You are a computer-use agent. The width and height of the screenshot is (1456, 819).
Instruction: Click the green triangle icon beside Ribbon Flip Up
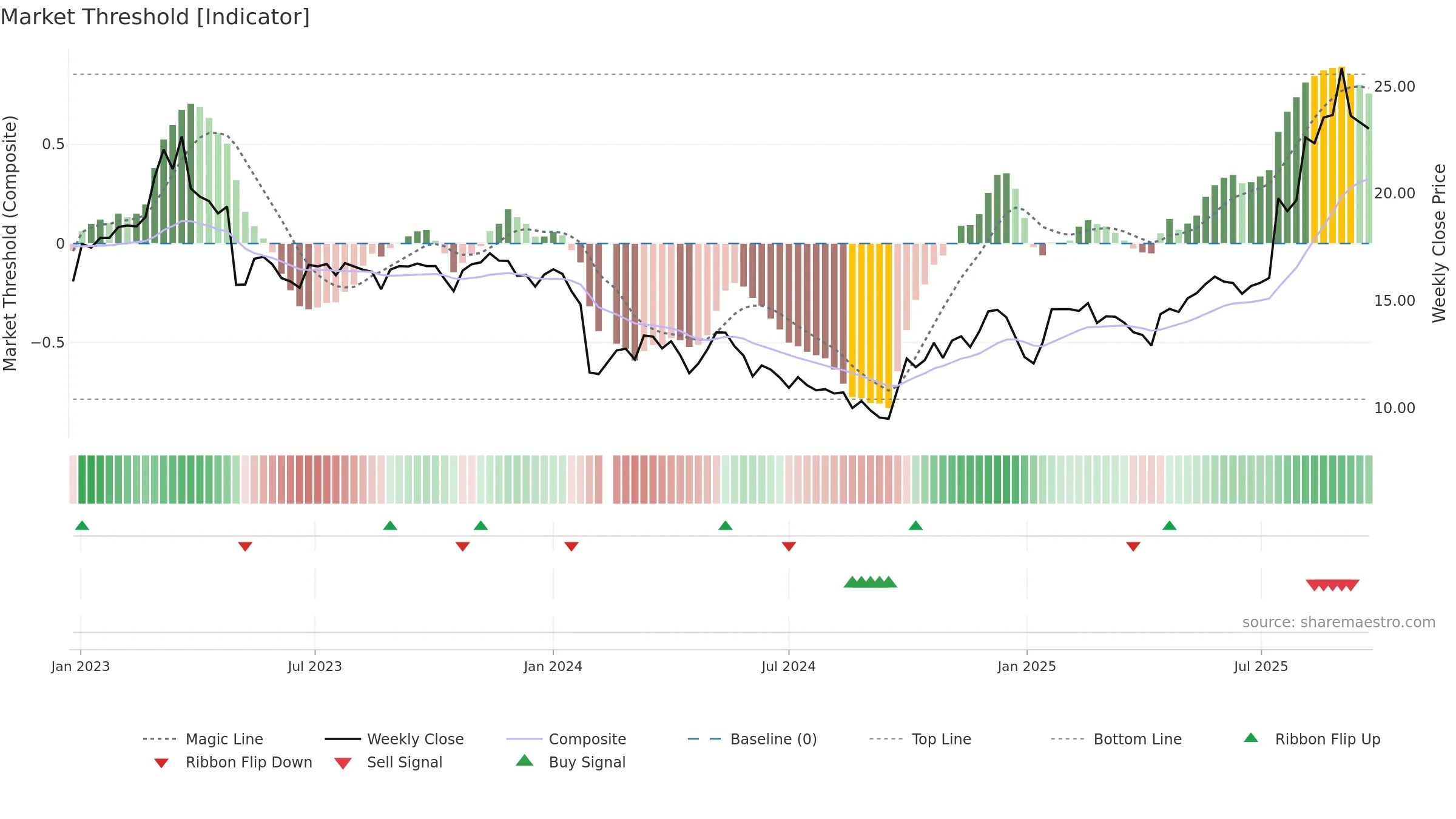(1251, 738)
